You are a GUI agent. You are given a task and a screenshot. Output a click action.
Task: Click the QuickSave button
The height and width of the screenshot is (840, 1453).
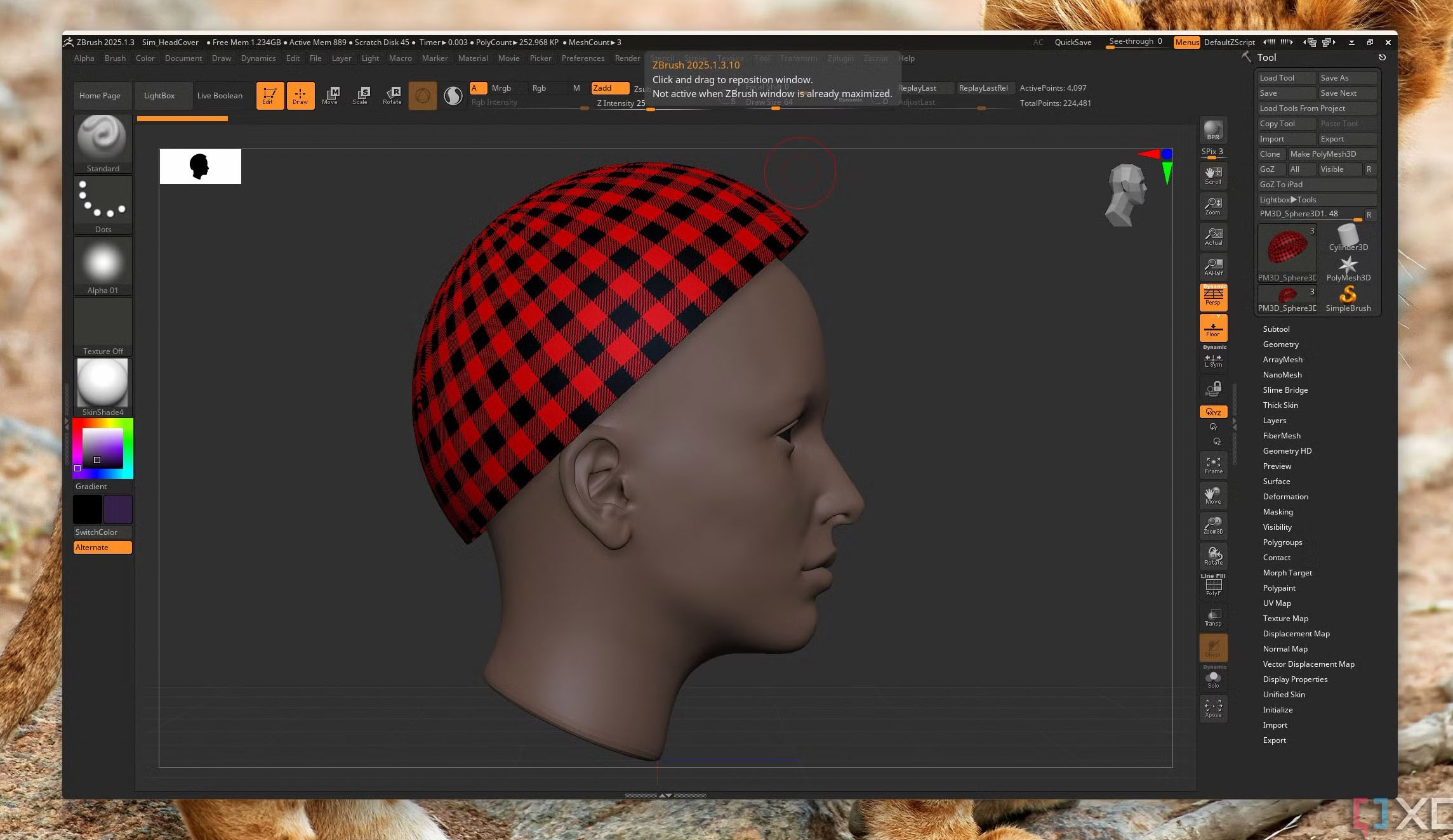click(x=1073, y=43)
